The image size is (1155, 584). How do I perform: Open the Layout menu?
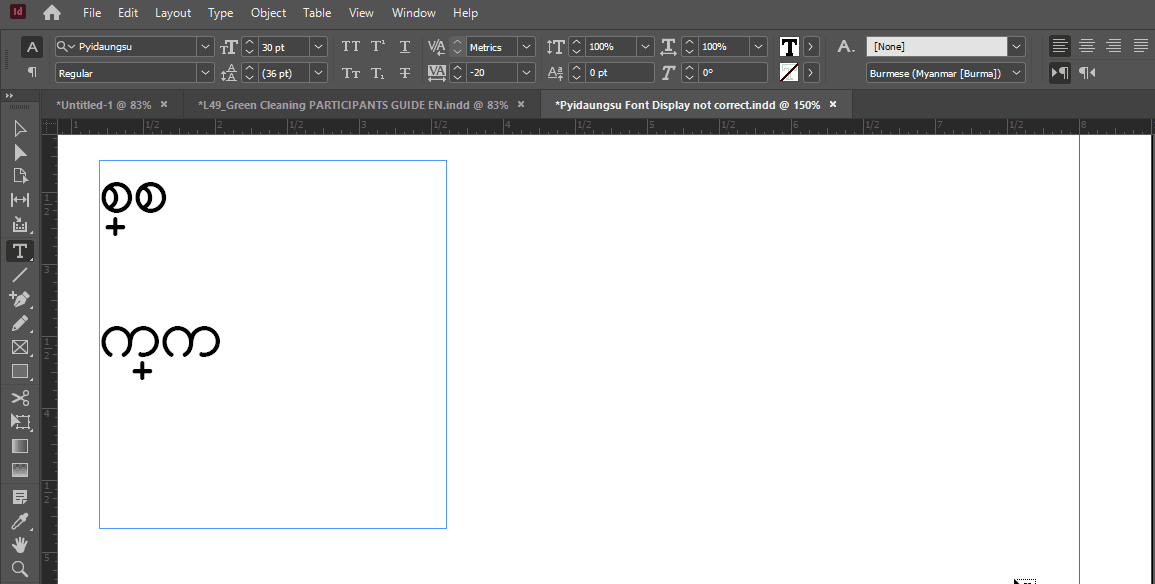[x=173, y=13]
